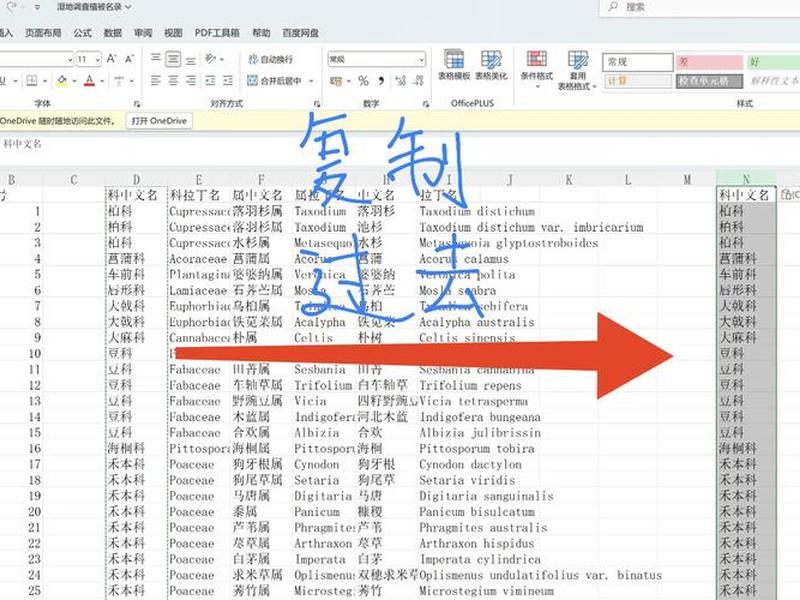The height and width of the screenshot is (600, 800).
Task: Apply green 好 good cell style
Action: coord(773,62)
